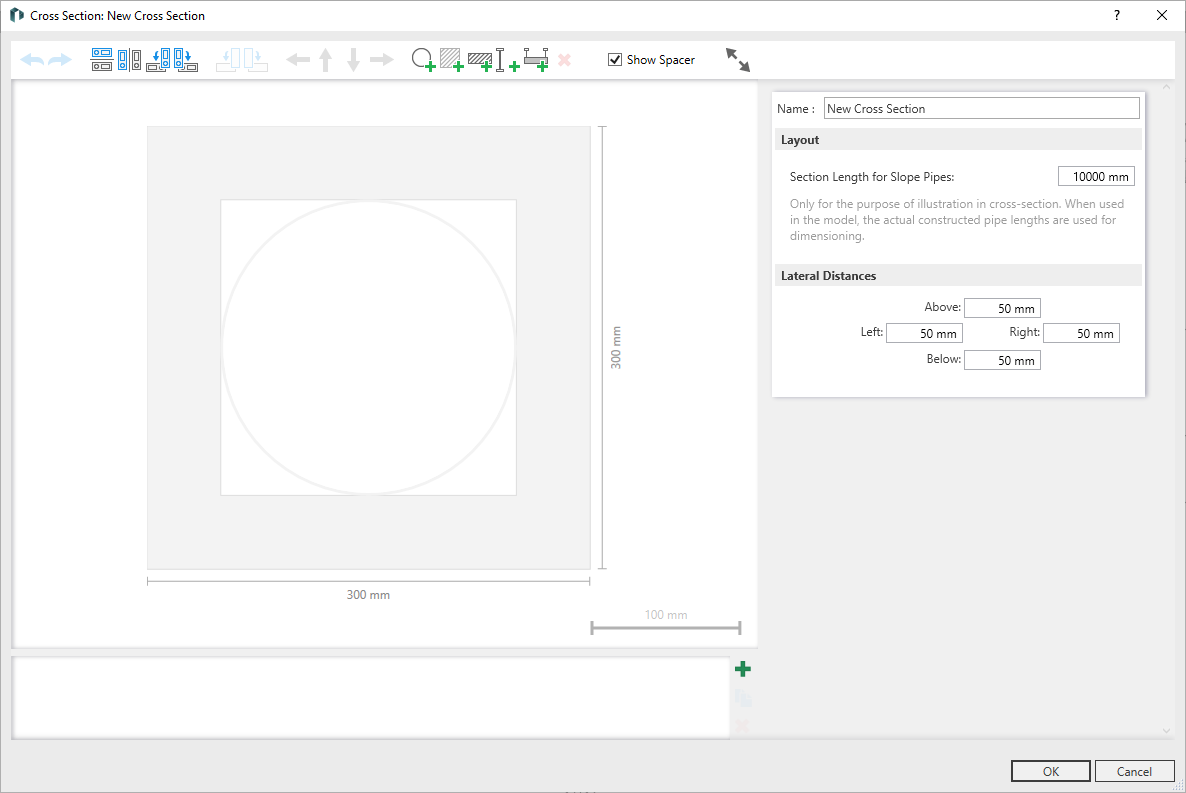The width and height of the screenshot is (1186, 793).
Task: Add a circular pipe element
Action: coord(423,60)
